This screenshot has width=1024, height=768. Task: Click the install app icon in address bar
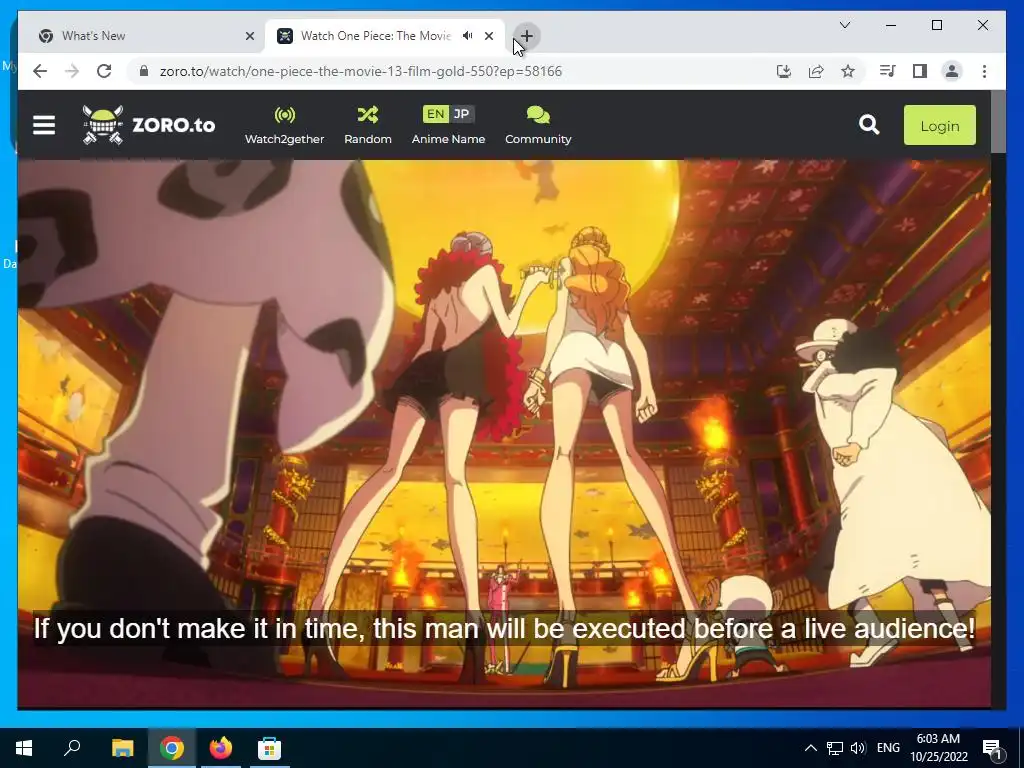784,71
